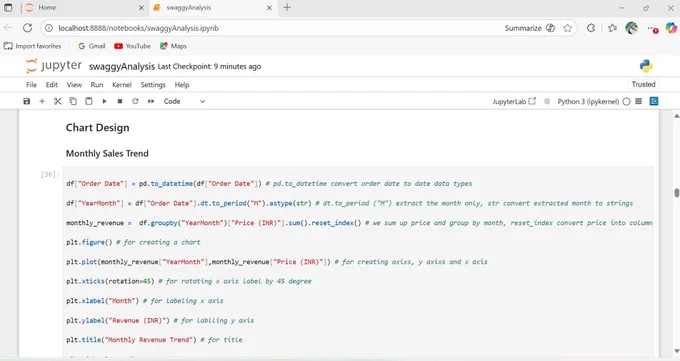680x361 pixels.
Task: Open the Maps bookmark
Action: [173, 46]
